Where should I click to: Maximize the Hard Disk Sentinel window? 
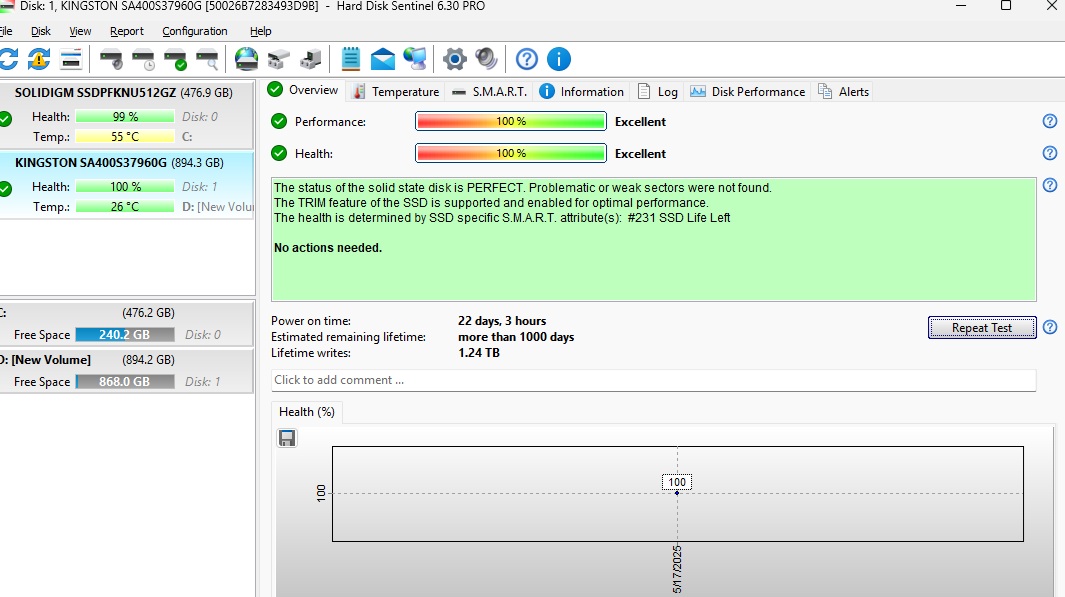click(x=1006, y=6)
